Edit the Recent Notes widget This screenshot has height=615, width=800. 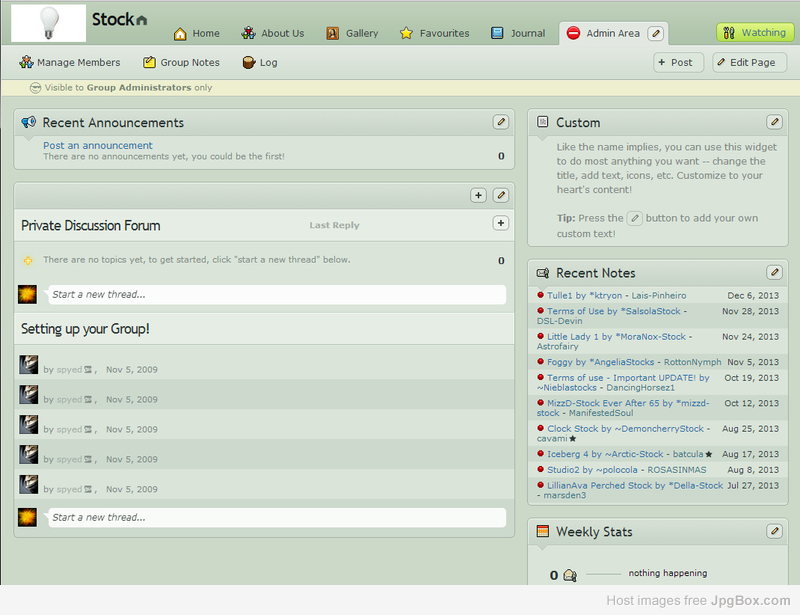coord(774,272)
